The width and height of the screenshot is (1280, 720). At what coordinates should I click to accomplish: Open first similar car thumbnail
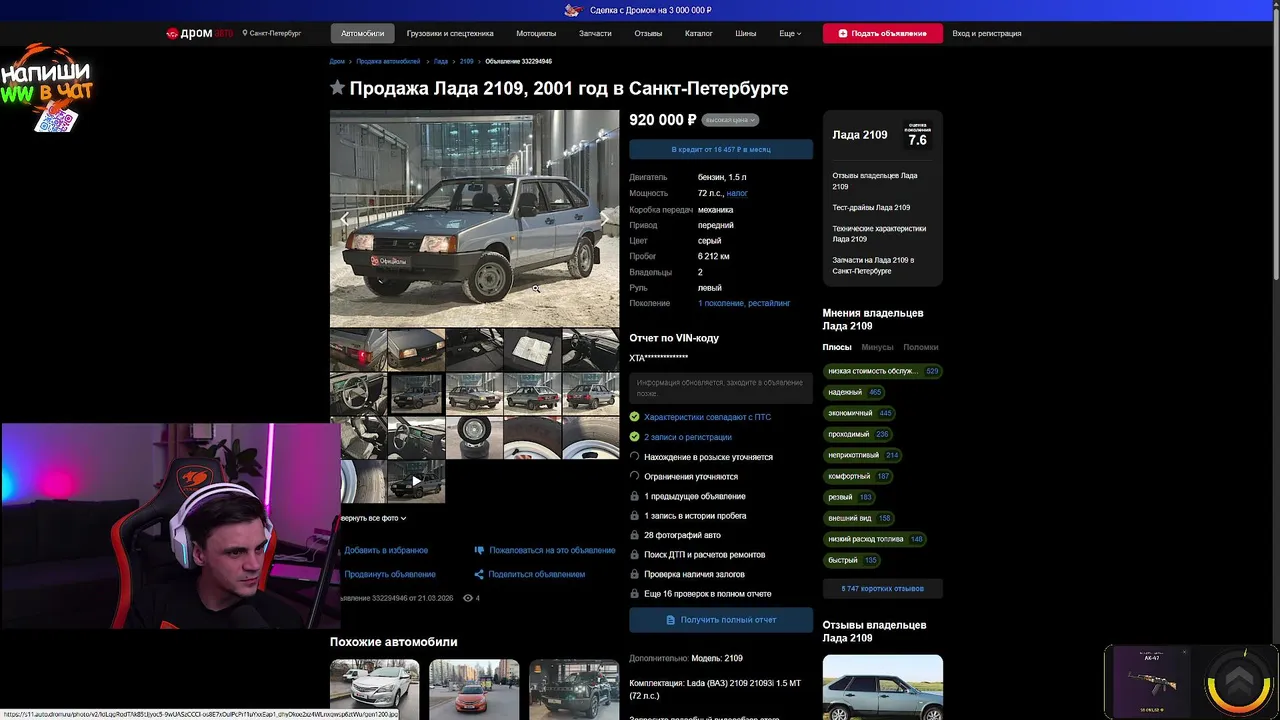point(375,689)
